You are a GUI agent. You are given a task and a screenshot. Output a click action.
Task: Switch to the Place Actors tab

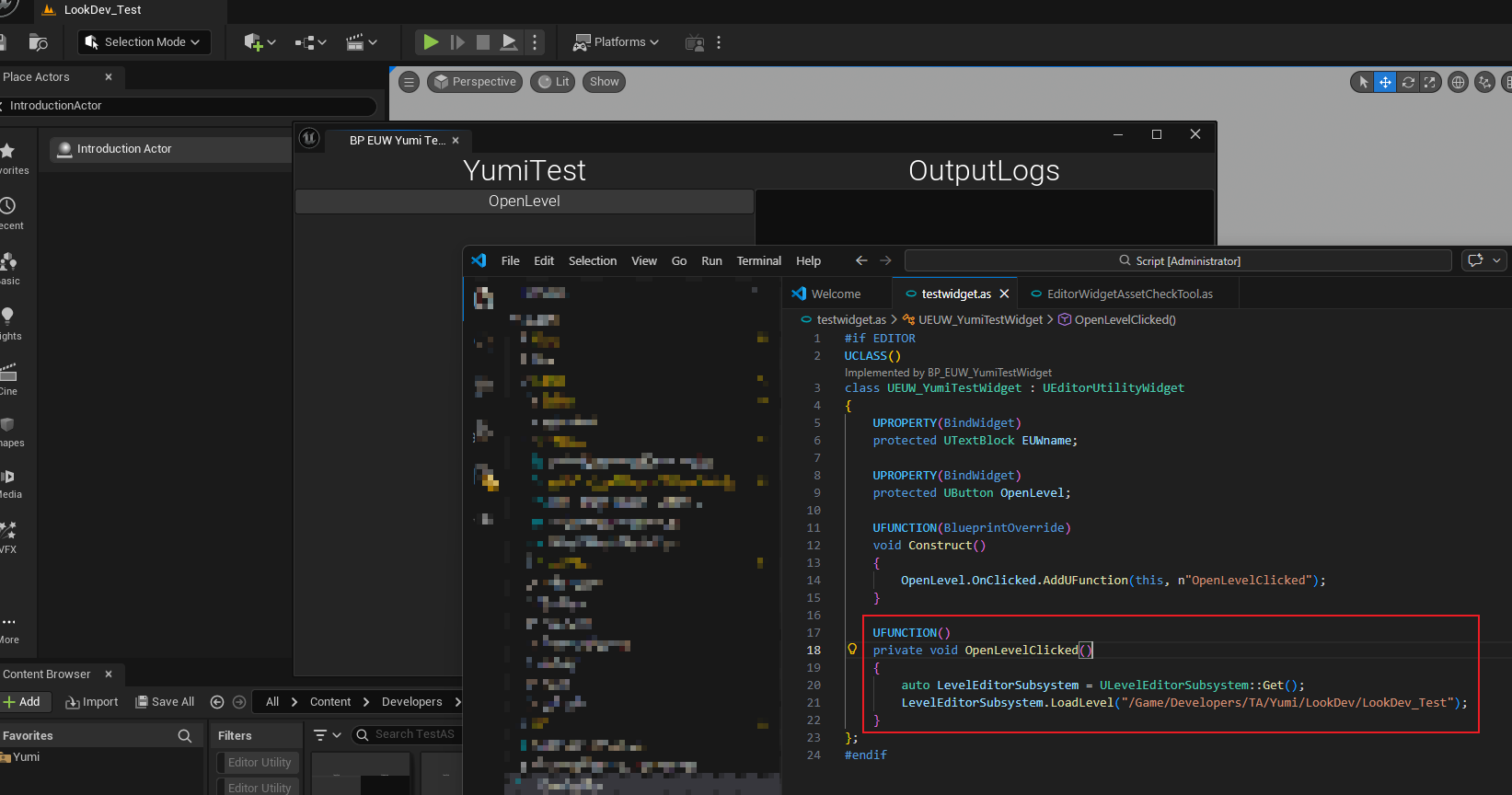[37, 77]
